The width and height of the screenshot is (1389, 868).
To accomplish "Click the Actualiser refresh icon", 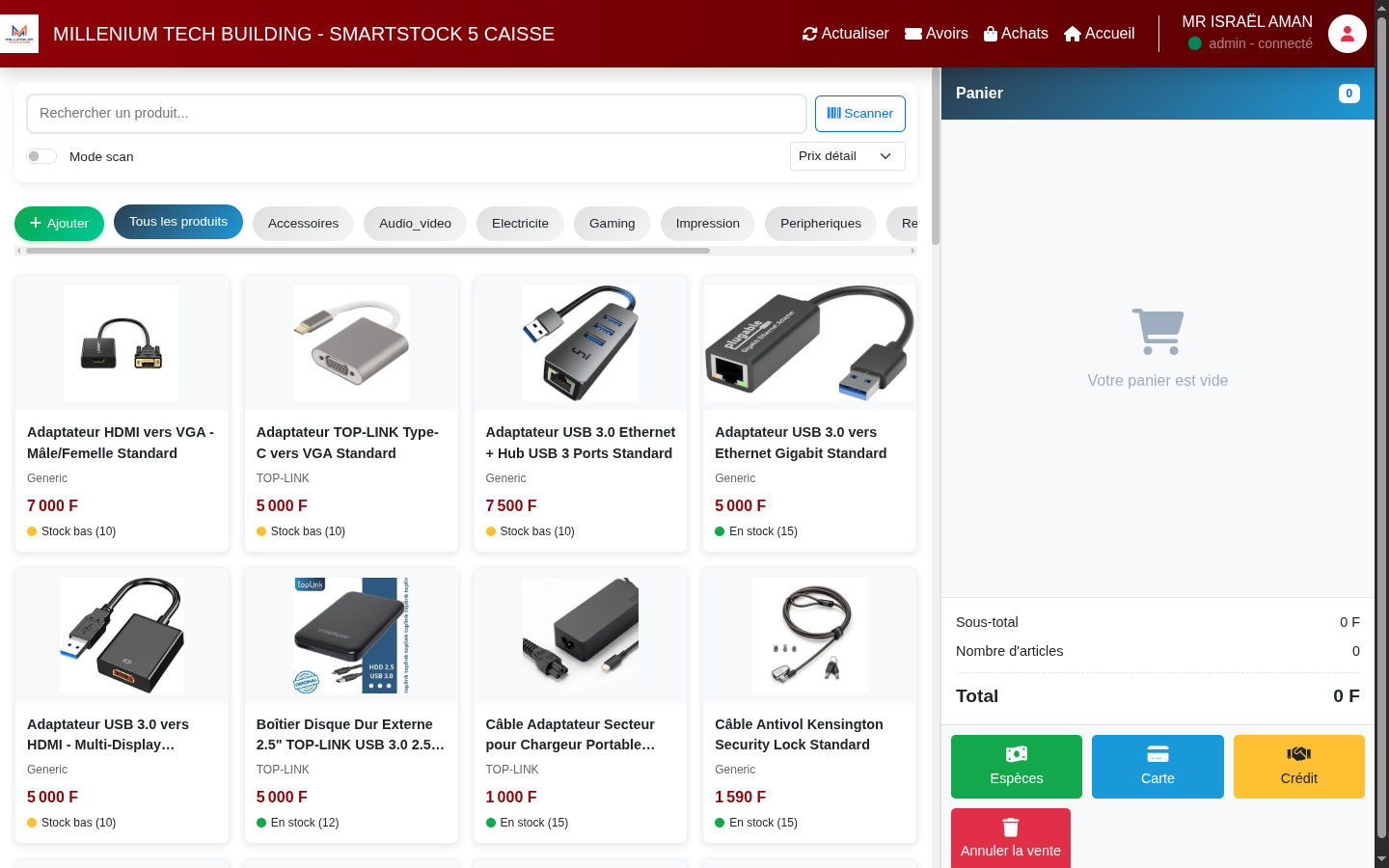I will 810,33.
